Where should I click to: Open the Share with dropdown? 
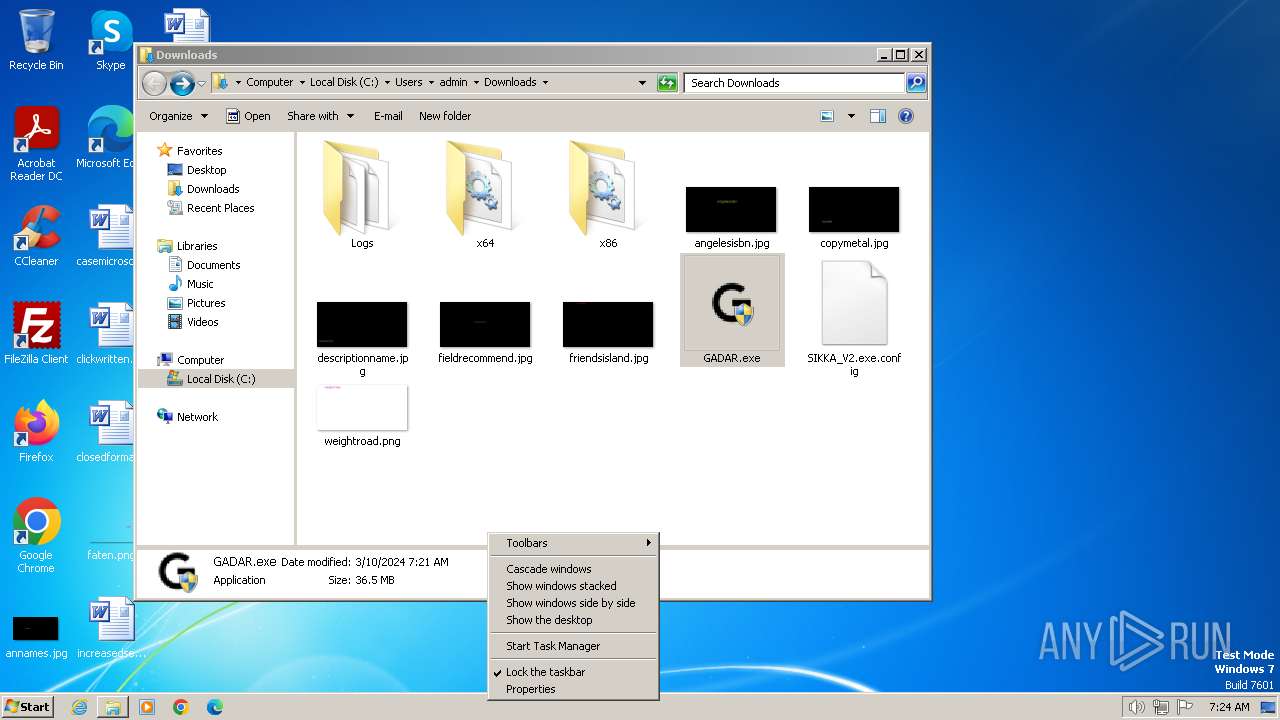320,116
